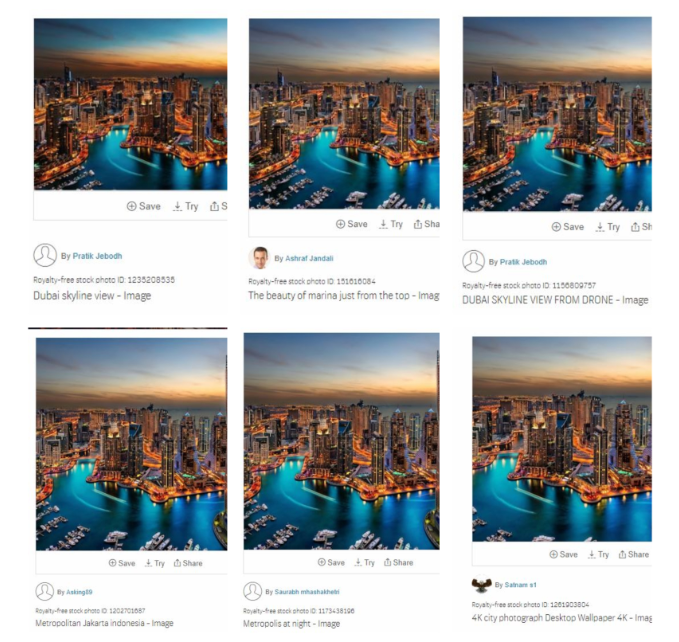Screen dimensions: 679x642
Task: Click the eagle avatar of Satnam s1
Action: 482,584
